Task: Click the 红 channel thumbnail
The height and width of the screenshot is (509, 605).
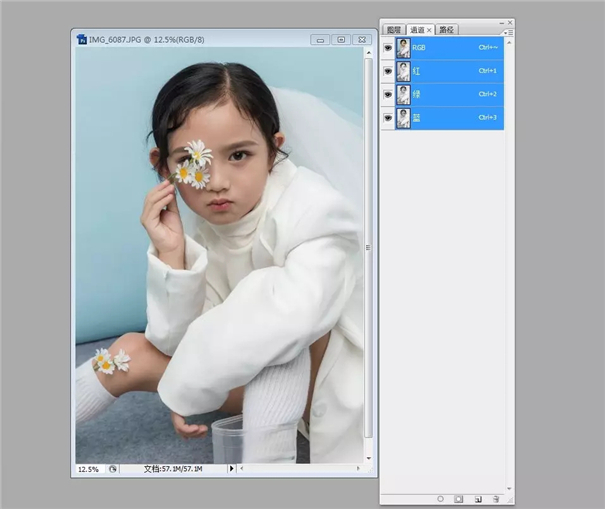Action: click(403, 71)
